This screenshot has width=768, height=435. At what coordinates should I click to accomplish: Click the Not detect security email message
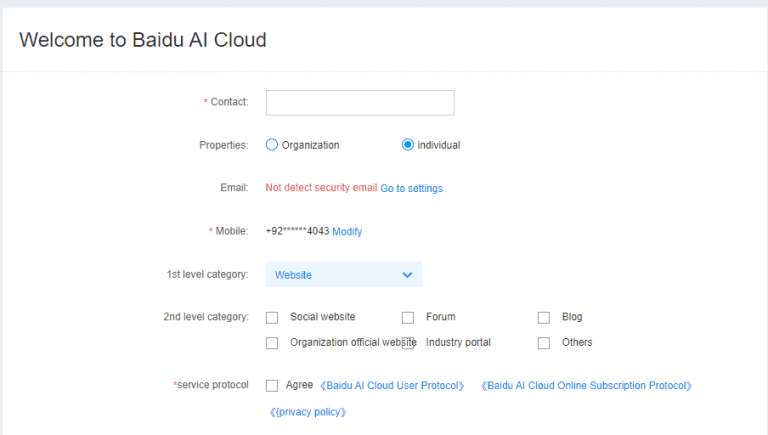[x=321, y=188]
